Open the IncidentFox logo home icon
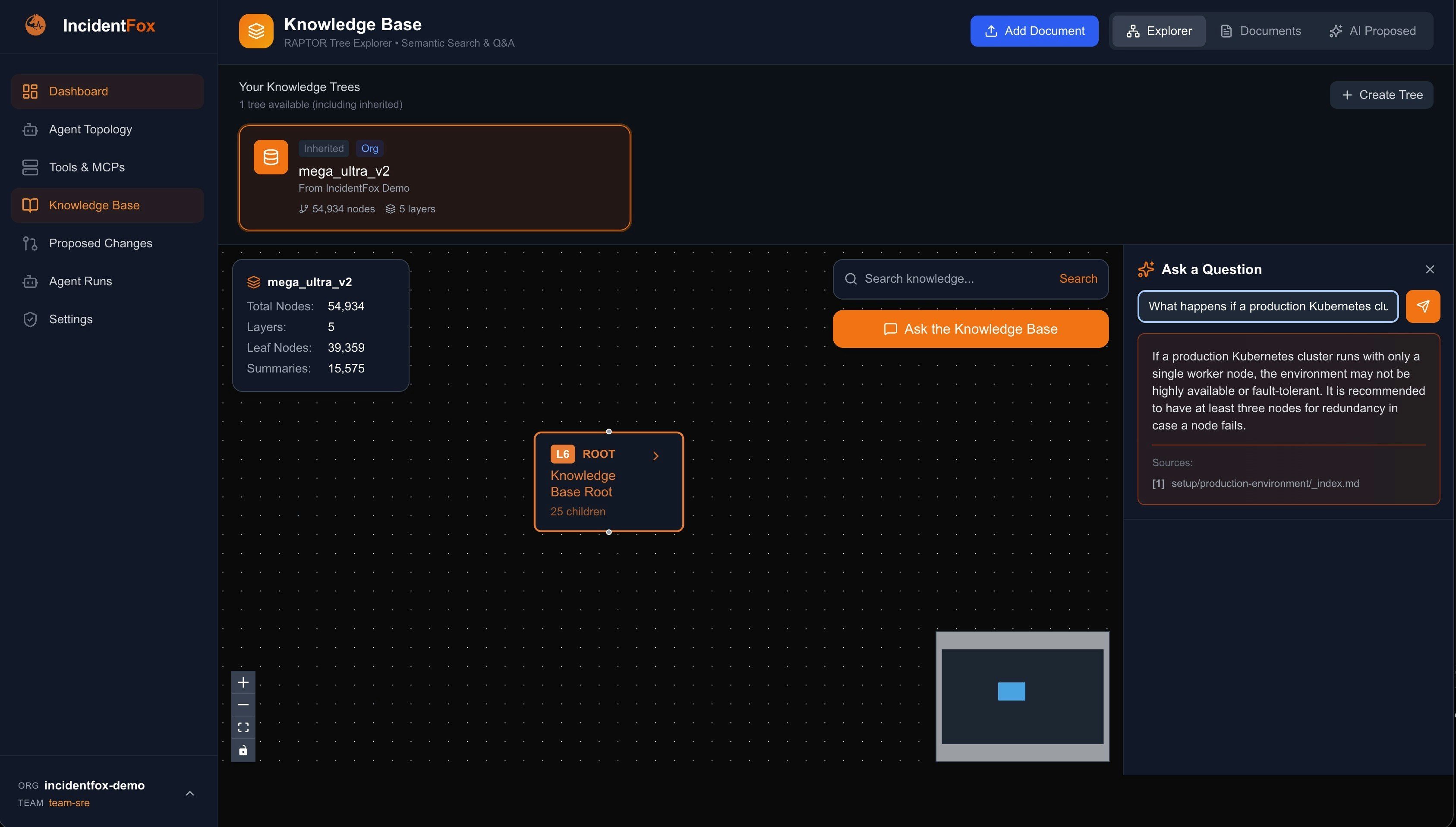Screen dimensions: 1456x827 pos(35,25)
